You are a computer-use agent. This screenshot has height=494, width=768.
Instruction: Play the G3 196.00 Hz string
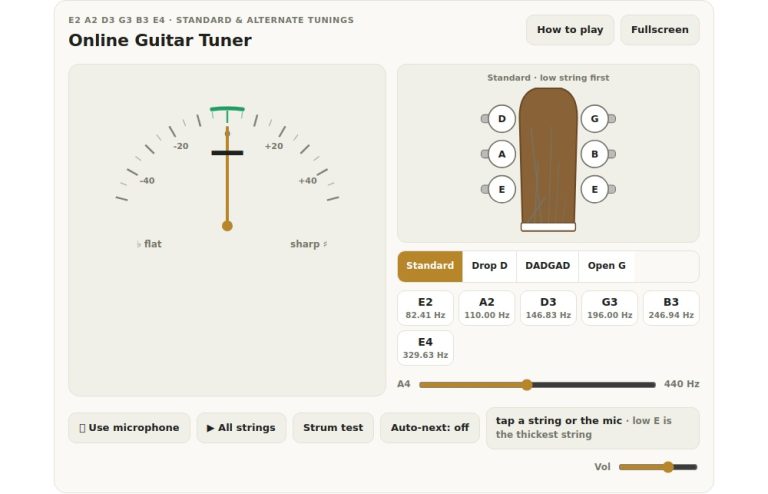(610, 308)
